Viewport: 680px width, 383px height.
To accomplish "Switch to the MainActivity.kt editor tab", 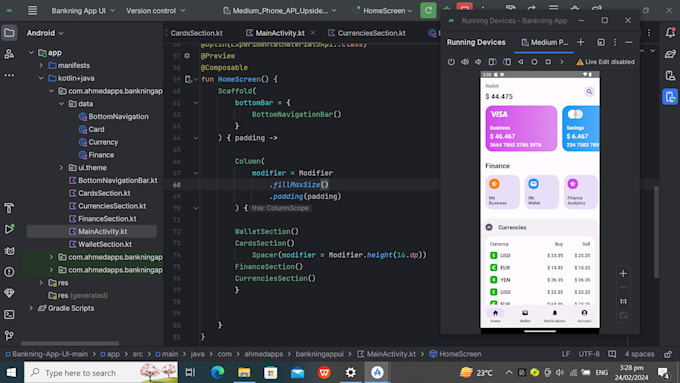I will [x=280, y=33].
